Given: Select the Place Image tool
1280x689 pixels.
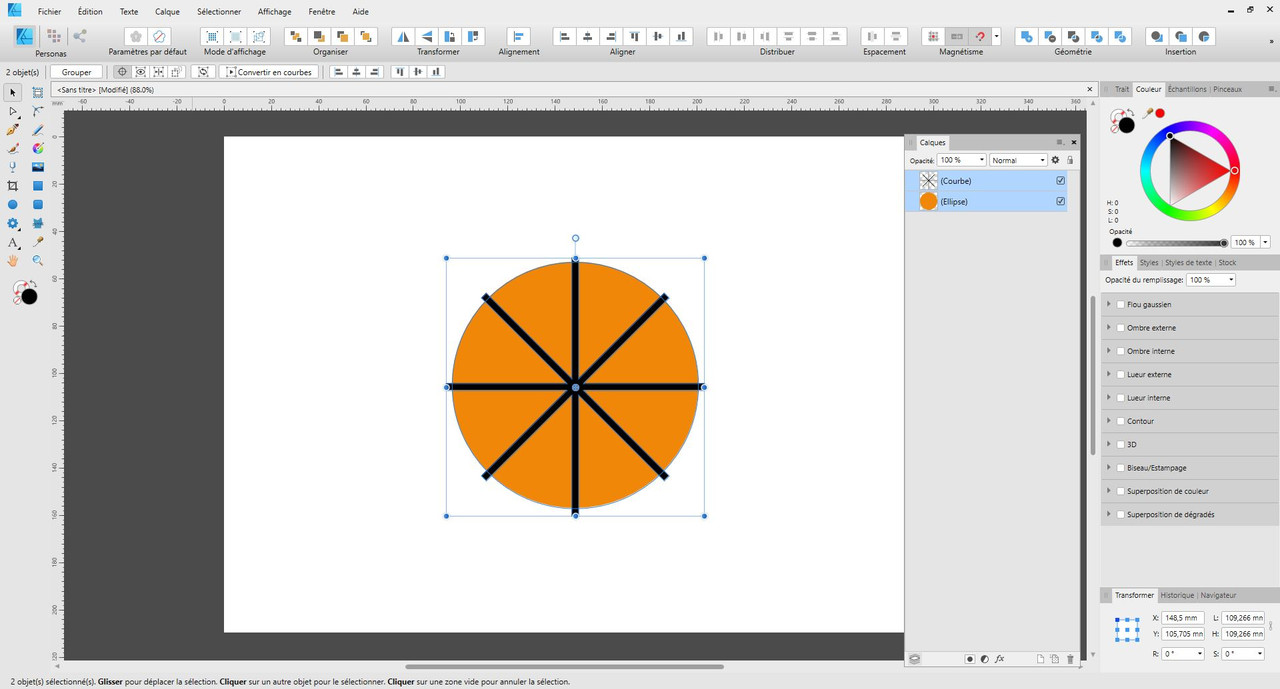Looking at the screenshot, I should pyautogui.click(x=38, y=167).
